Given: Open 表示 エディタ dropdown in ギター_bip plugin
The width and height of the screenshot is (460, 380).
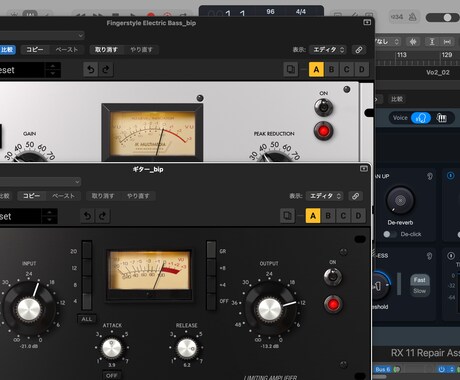Looking at the screenshot, I should [x=325, y=196].
